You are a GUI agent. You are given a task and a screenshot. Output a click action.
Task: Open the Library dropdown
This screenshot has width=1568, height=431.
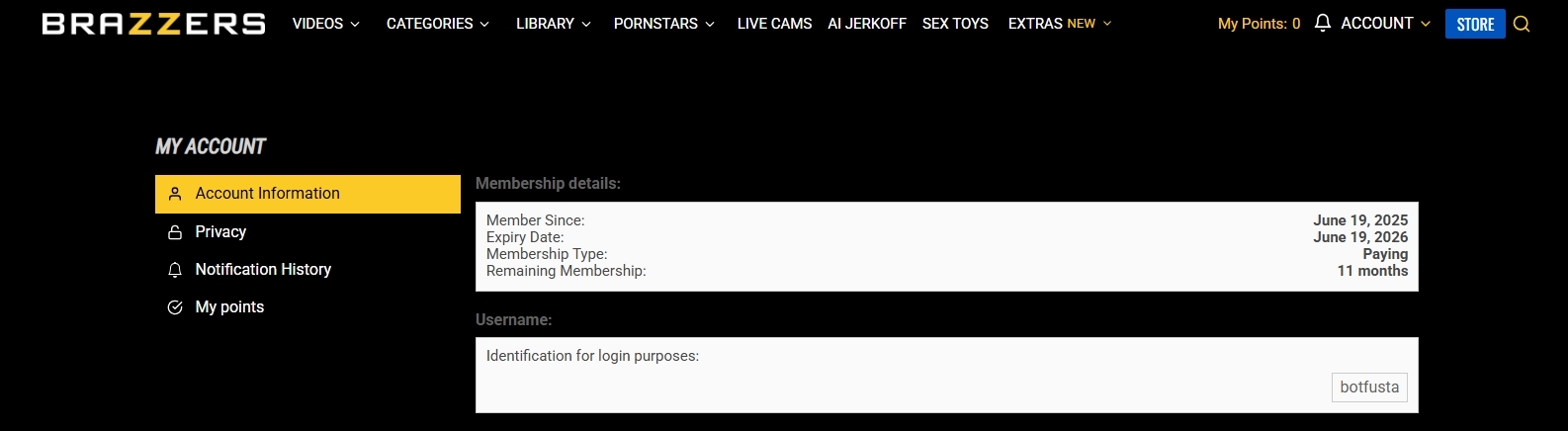coord(553,24)
